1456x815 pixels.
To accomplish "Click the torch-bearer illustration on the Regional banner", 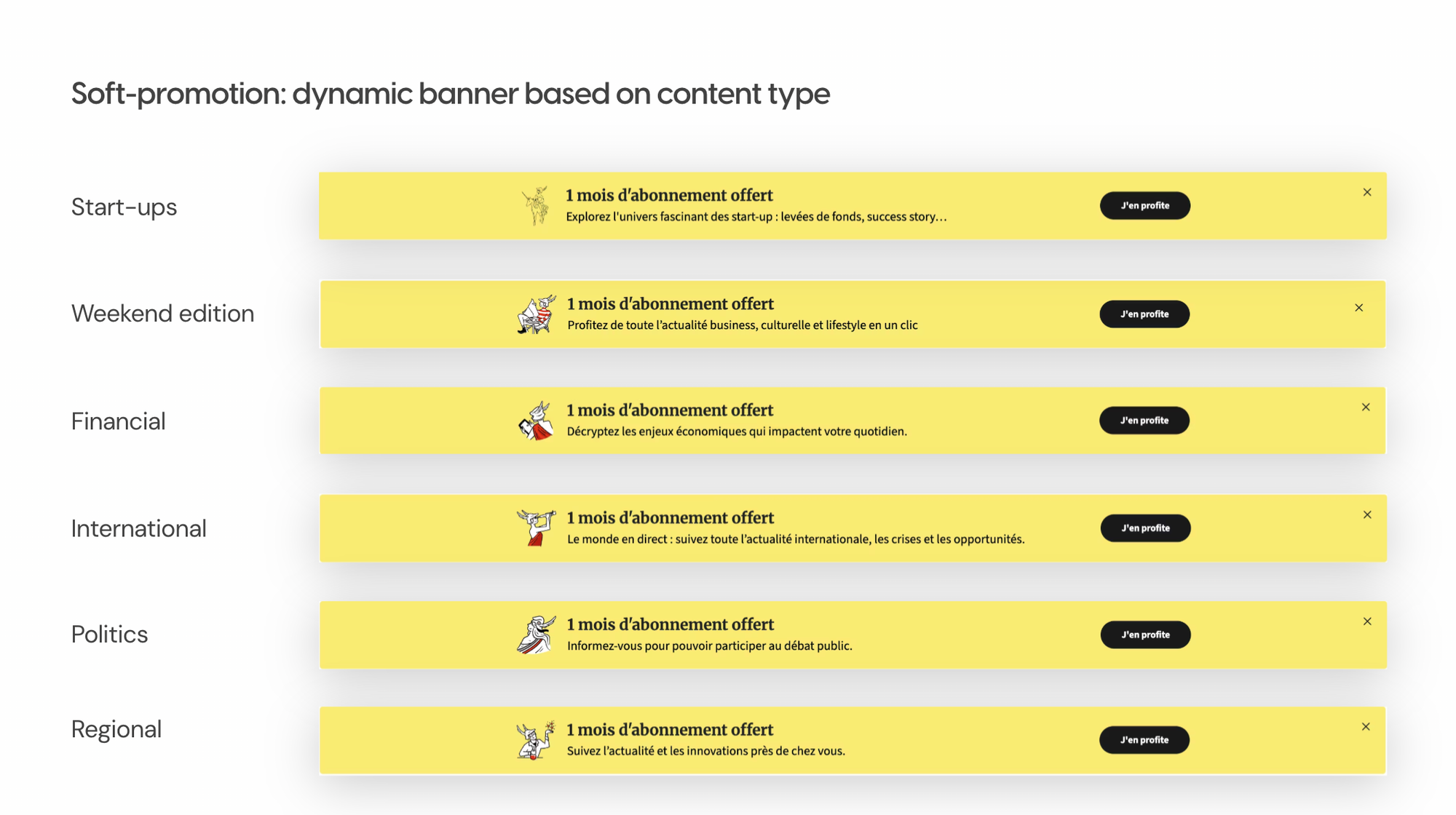I will [534, 740].
